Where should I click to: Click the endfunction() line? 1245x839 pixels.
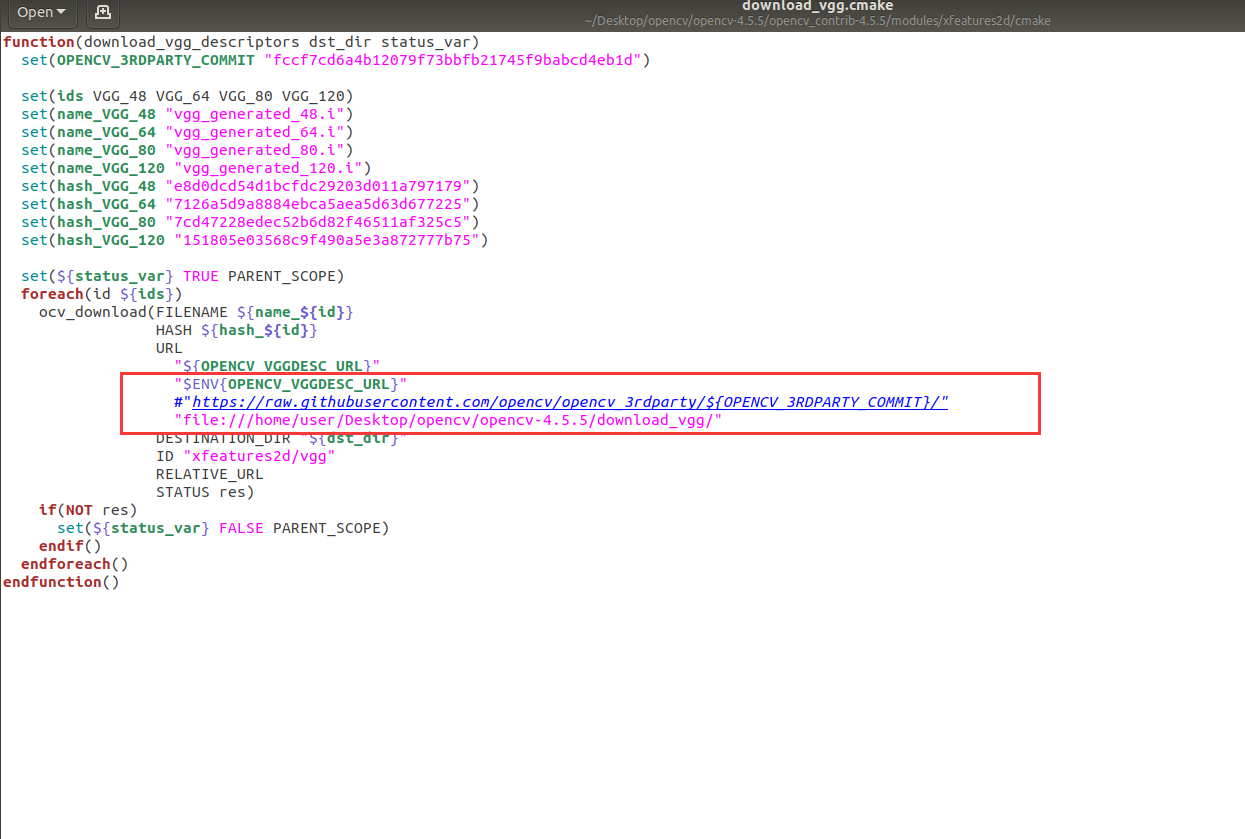(61, 582)
